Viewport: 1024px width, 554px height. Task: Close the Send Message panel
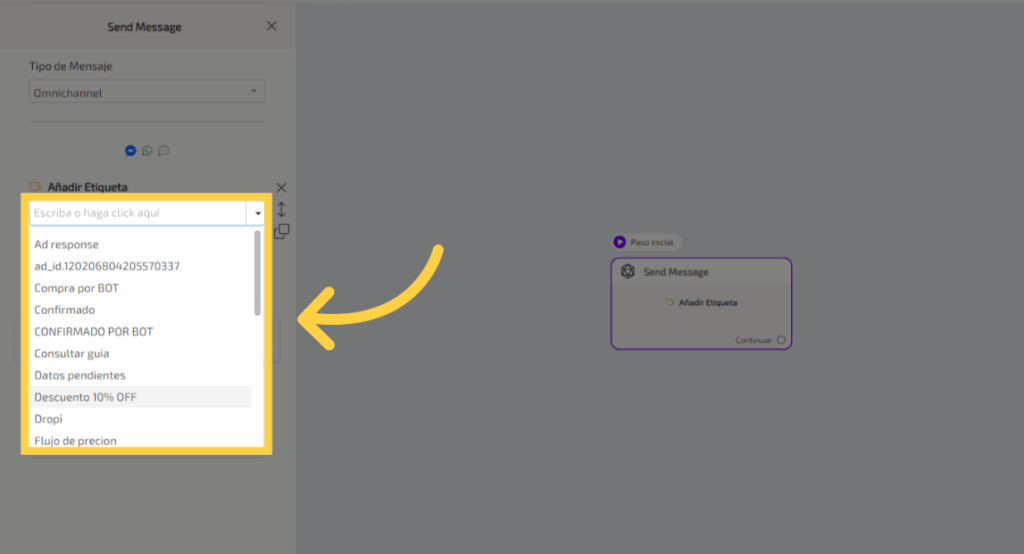click(x=271, y=26)
